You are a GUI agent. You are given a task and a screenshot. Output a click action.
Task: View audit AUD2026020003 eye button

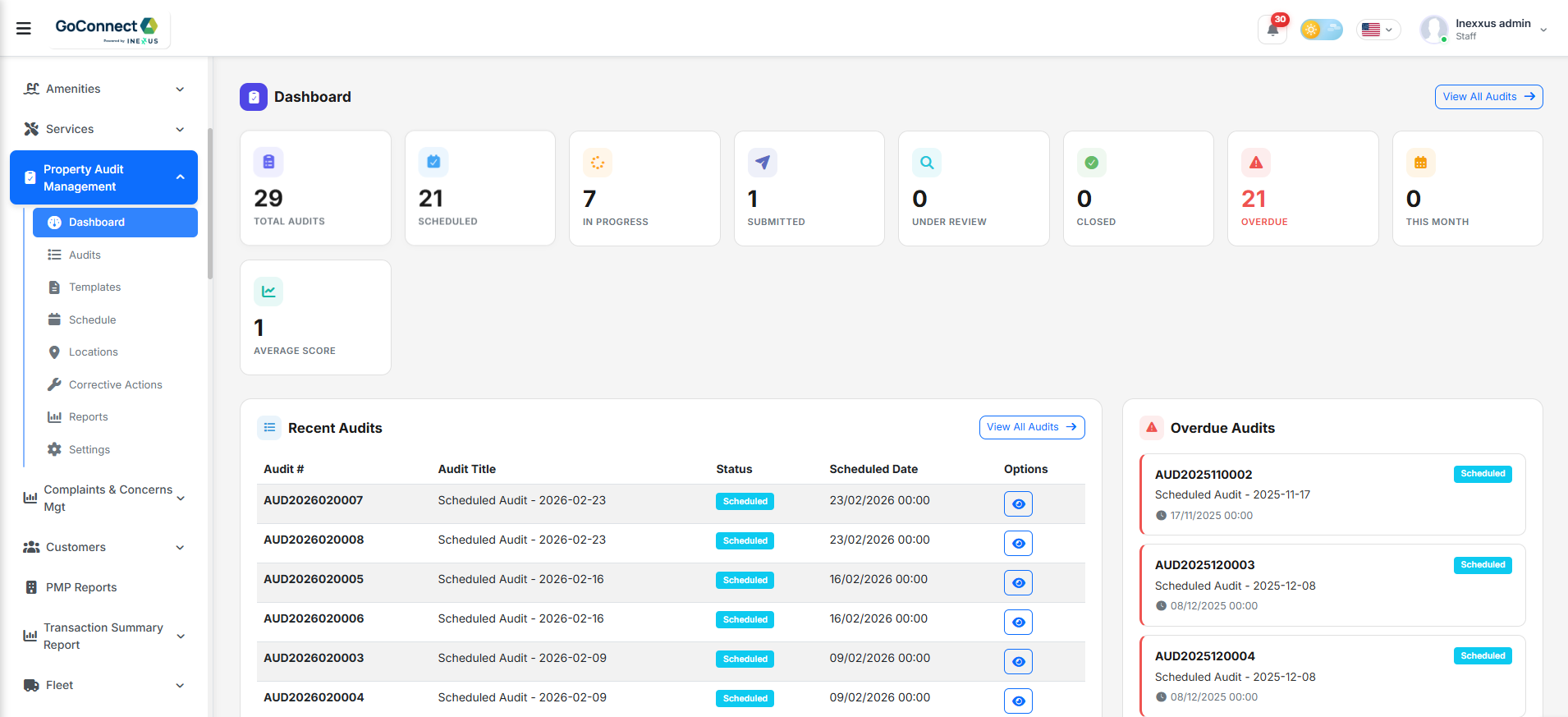pyautogui.click(x=1018, y=662)
